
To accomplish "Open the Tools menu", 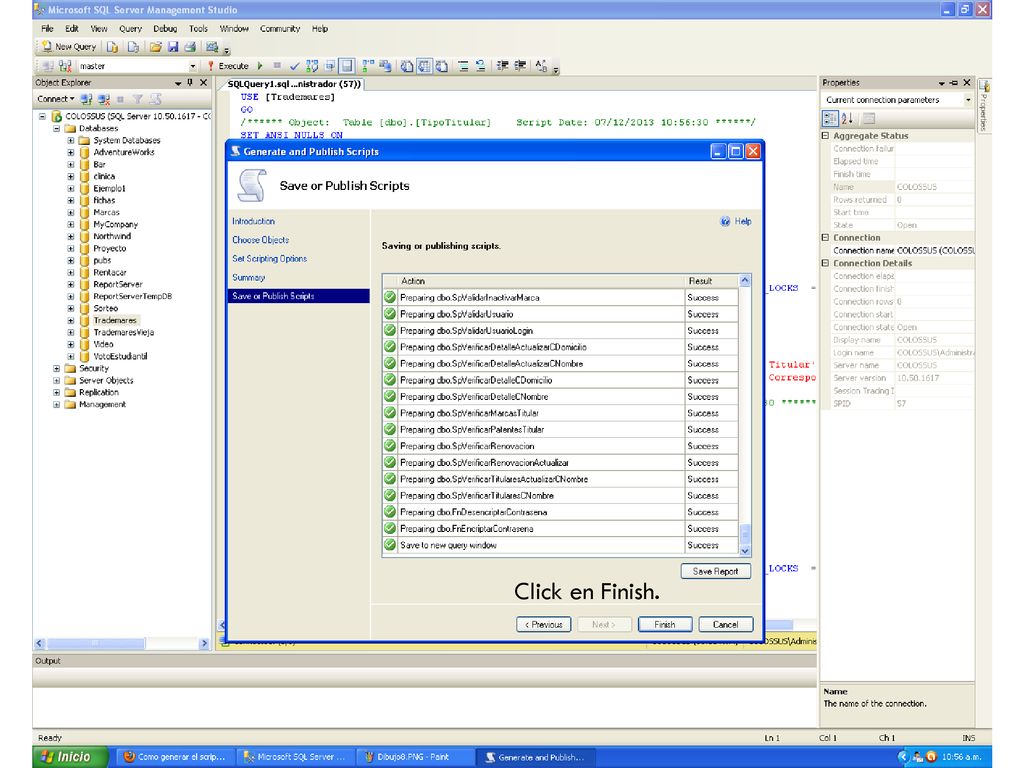I will (198, 29).
